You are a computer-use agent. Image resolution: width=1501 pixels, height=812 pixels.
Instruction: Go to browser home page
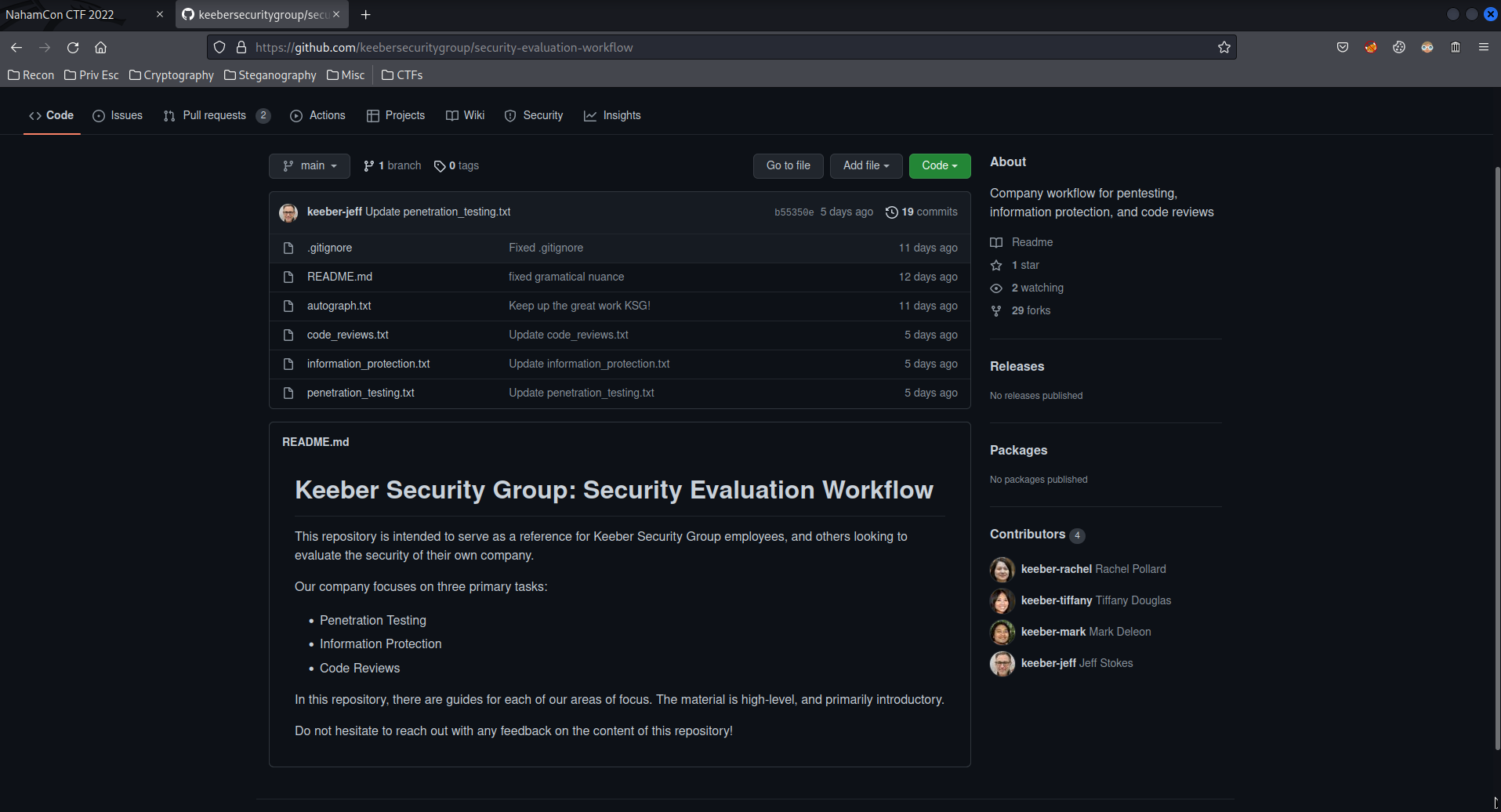click(x=101, y=48)
